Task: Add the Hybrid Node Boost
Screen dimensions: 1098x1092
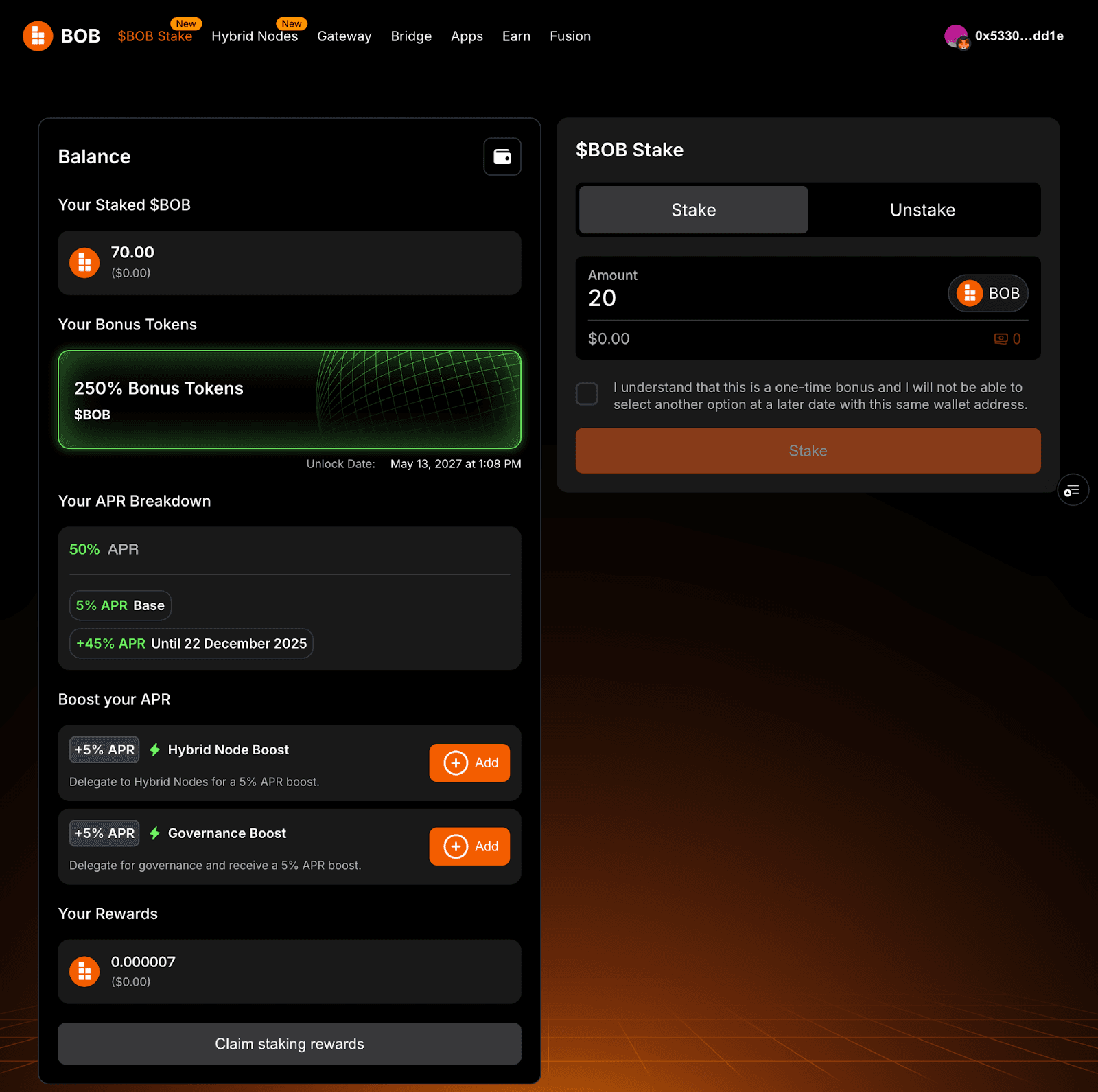Action: coord(469,763)
